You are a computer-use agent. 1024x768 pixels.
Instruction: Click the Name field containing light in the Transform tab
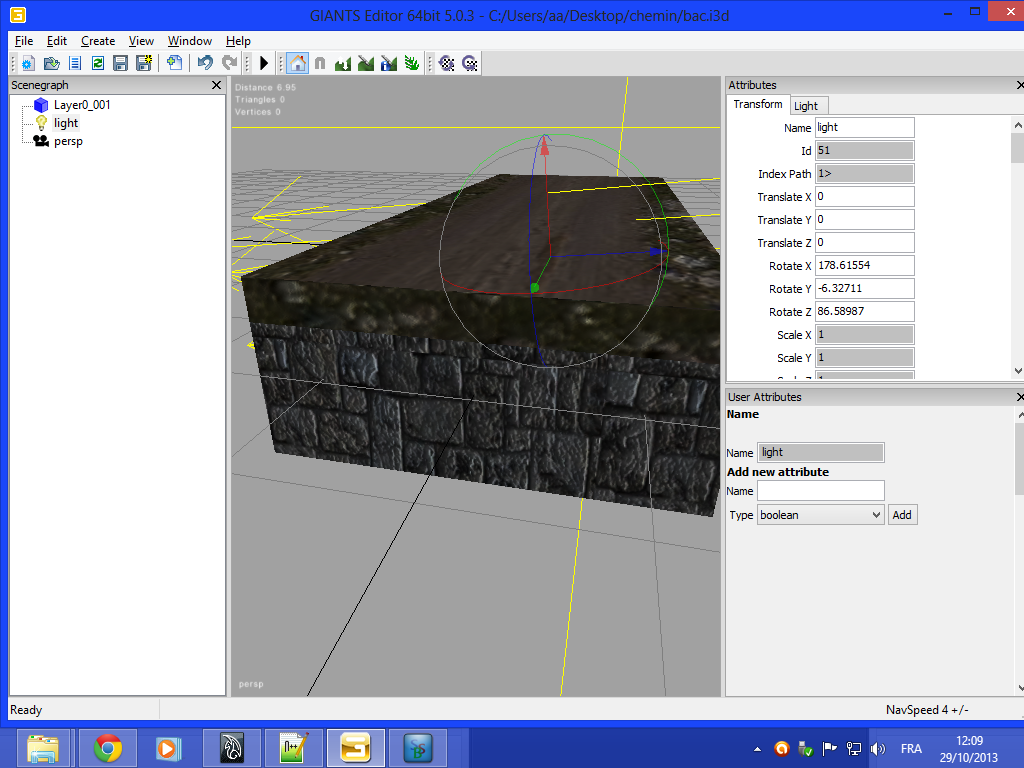[x=865, y=127]
